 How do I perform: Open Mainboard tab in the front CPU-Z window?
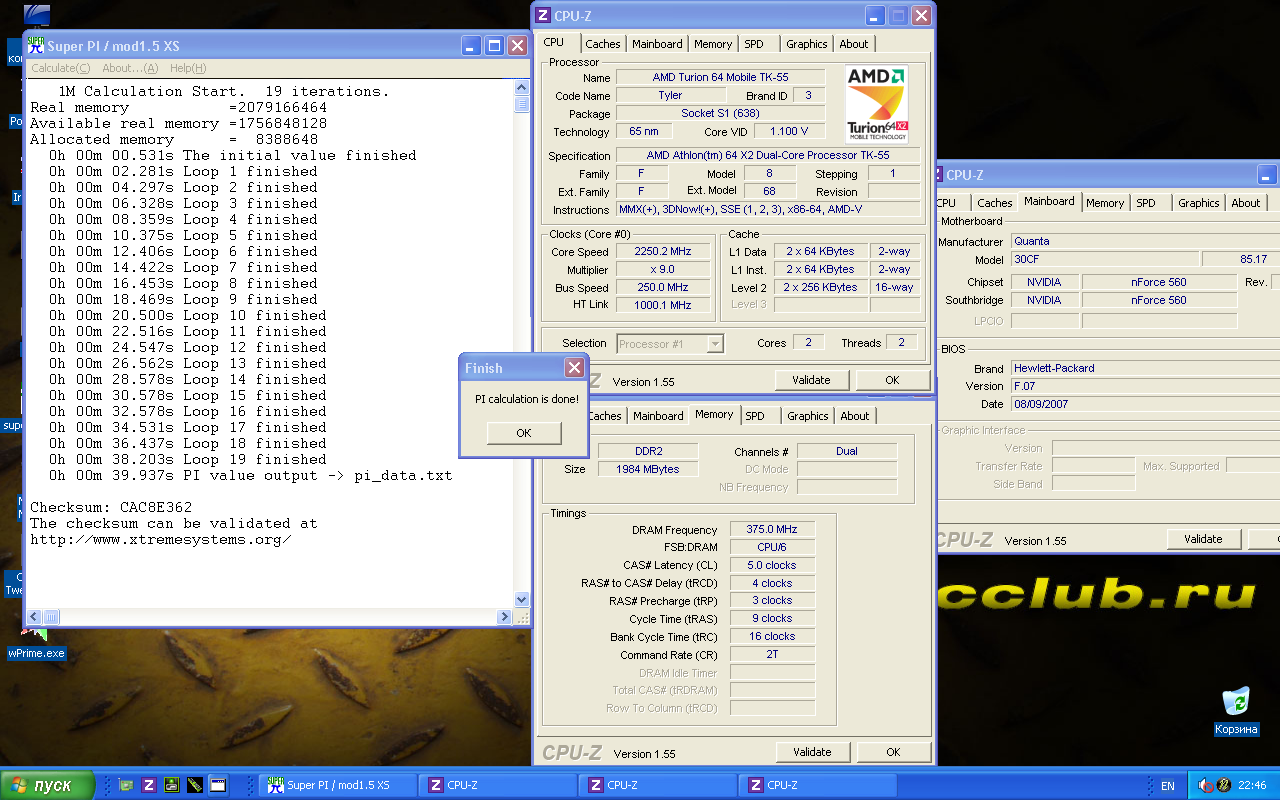click(x=657, y=44)
